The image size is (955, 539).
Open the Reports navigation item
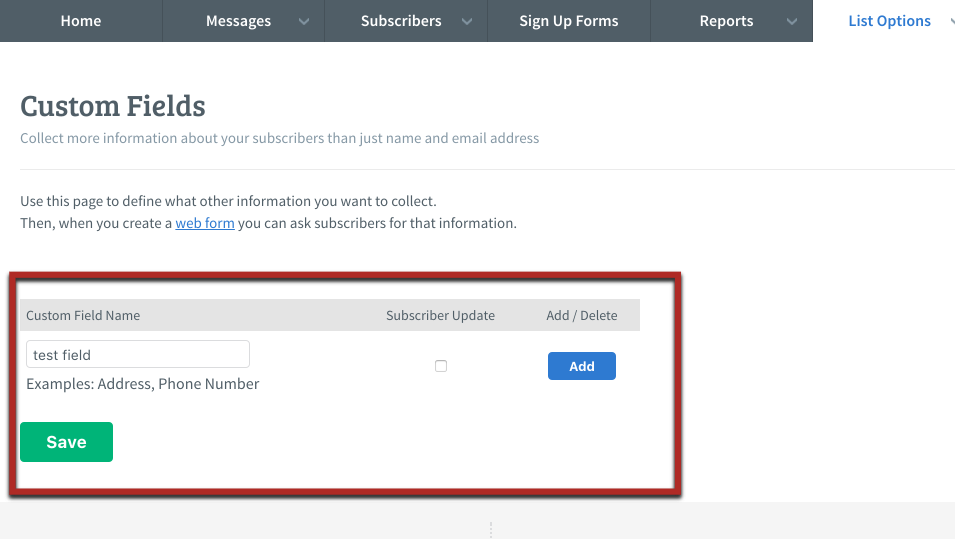pos(726,21)
